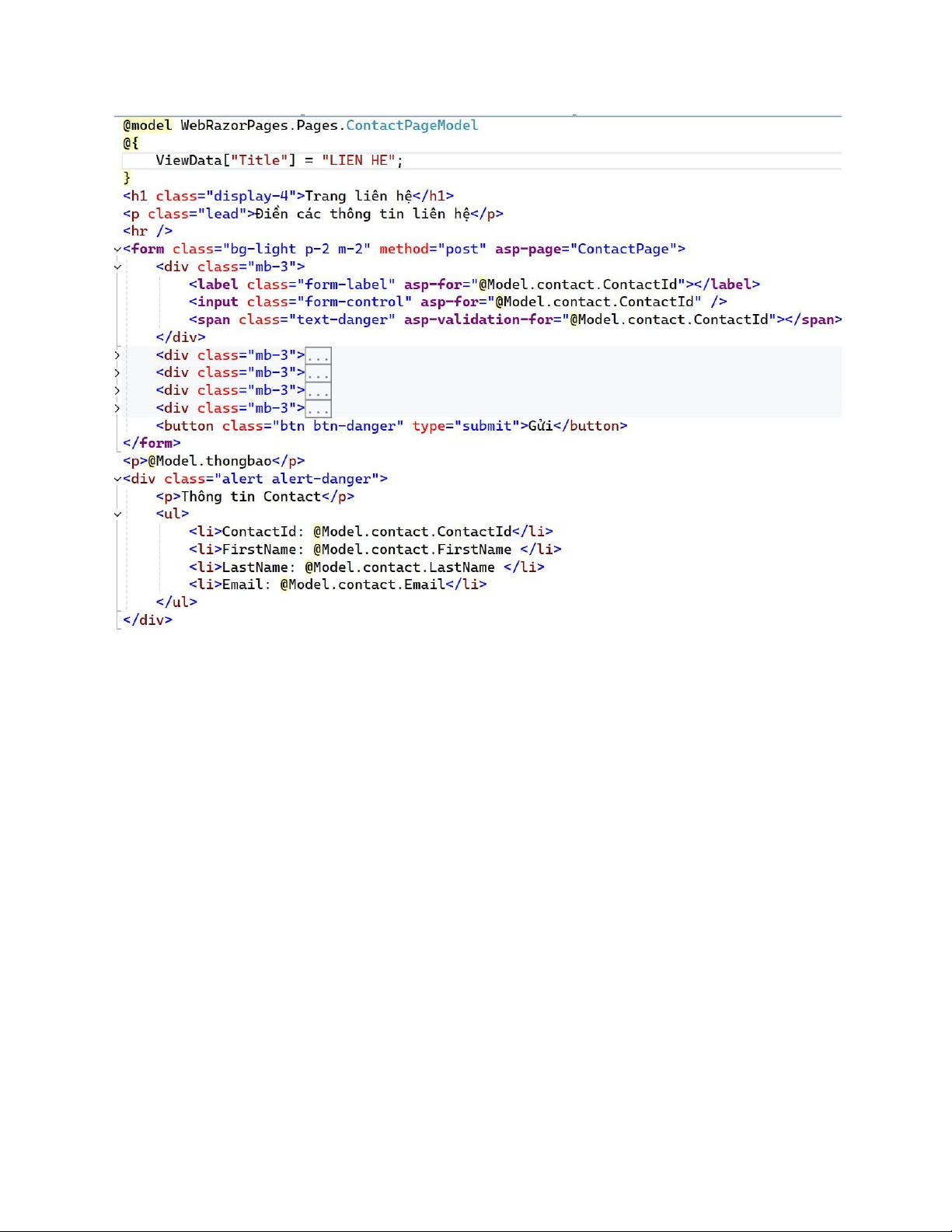952x1232 pixels.
Task: Click ellipsis box on fourth collapsed div
Action: coord(318,410)
